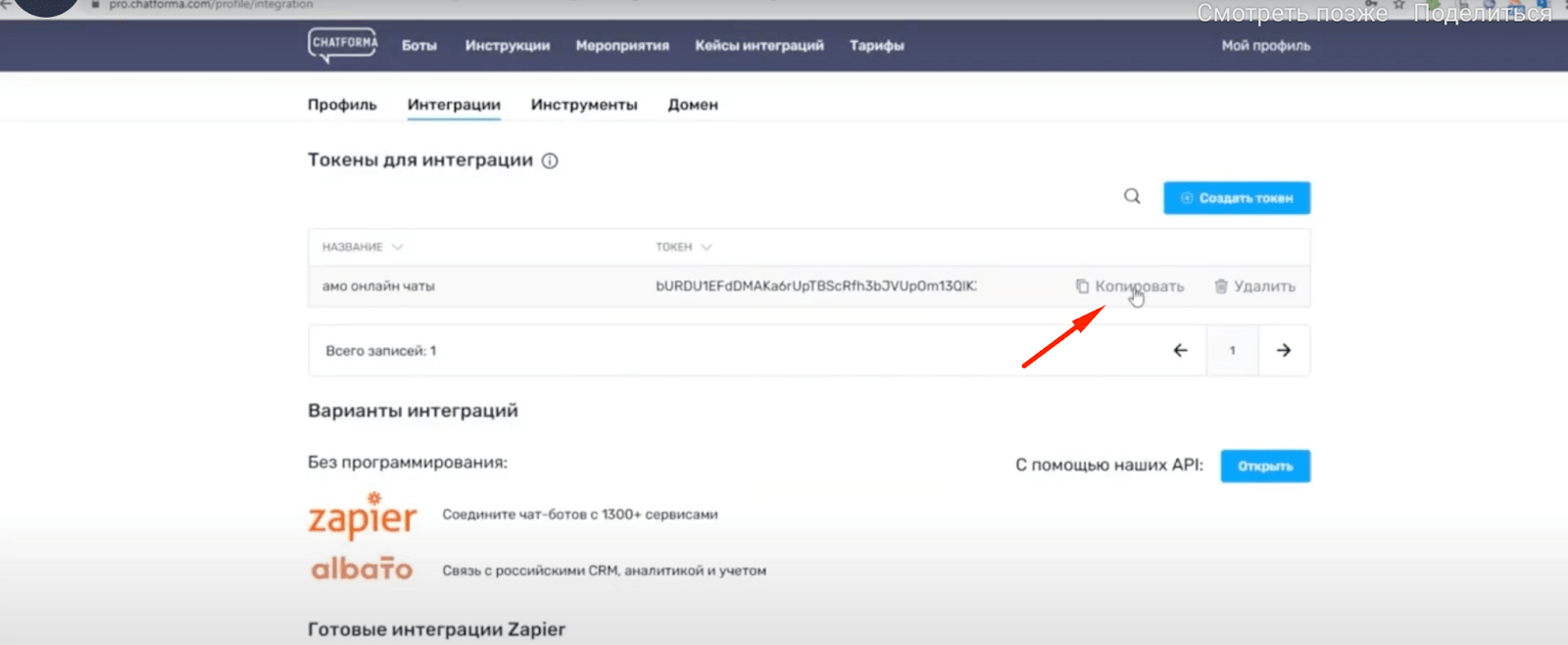Screen dimensions: 1568x645
Task: Click the token value bURDU1EFdDMAKa6r…
Action: (x=816, y=286)
